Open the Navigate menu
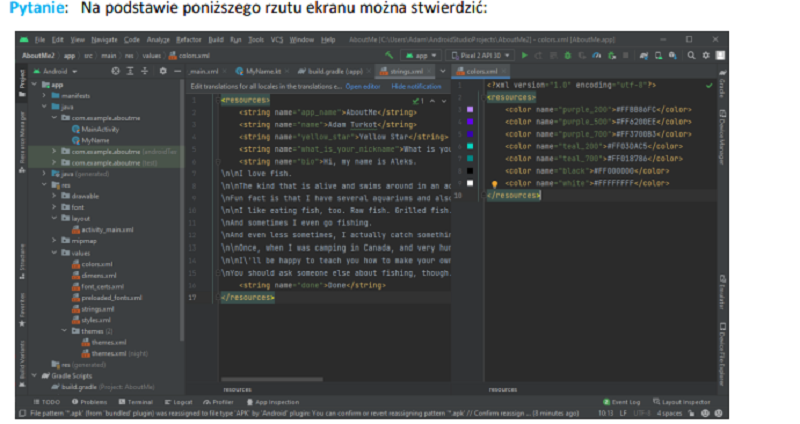 point(104,39)
